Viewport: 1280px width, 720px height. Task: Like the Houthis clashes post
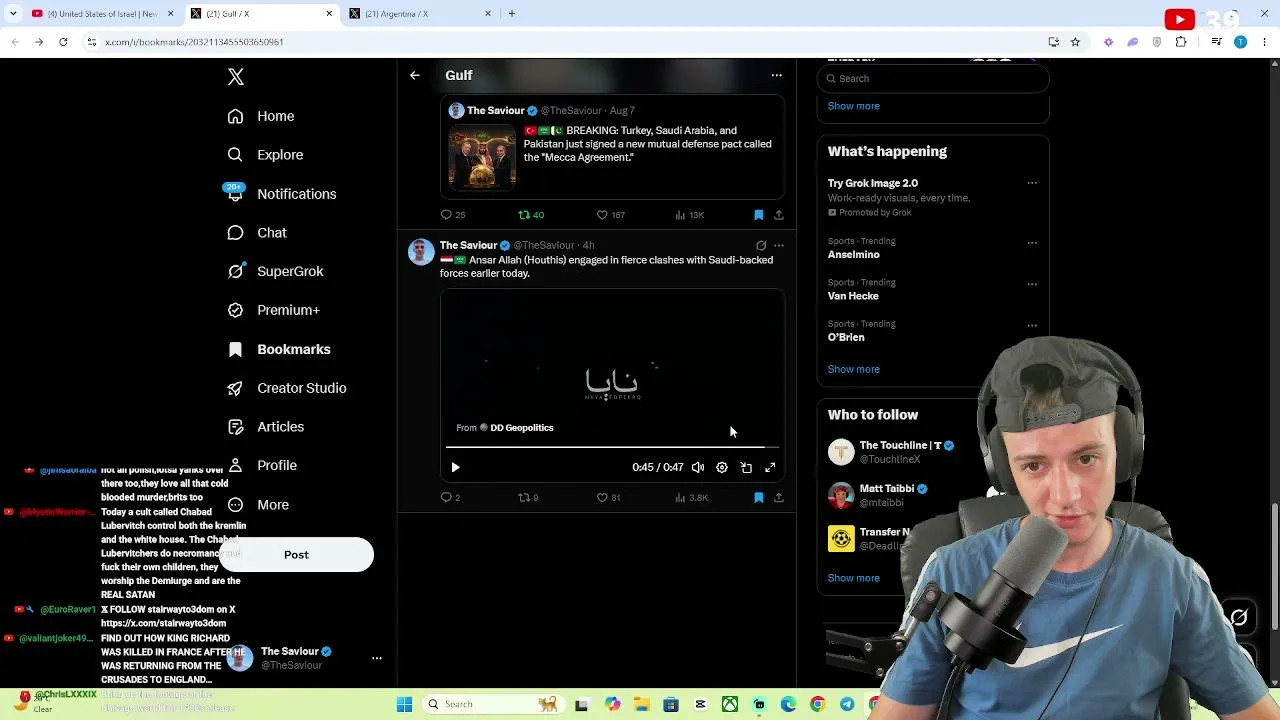[608, 498]
